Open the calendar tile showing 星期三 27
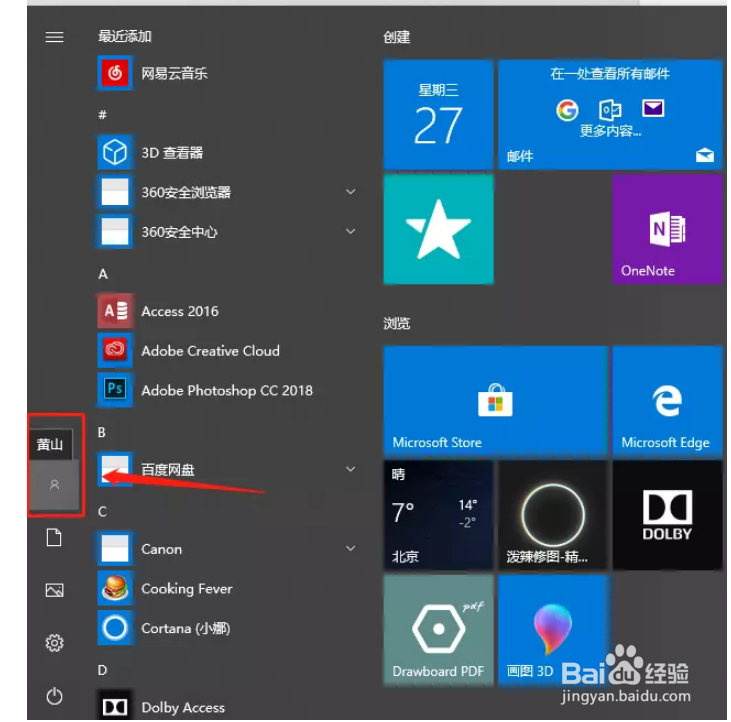 [438, 114]
